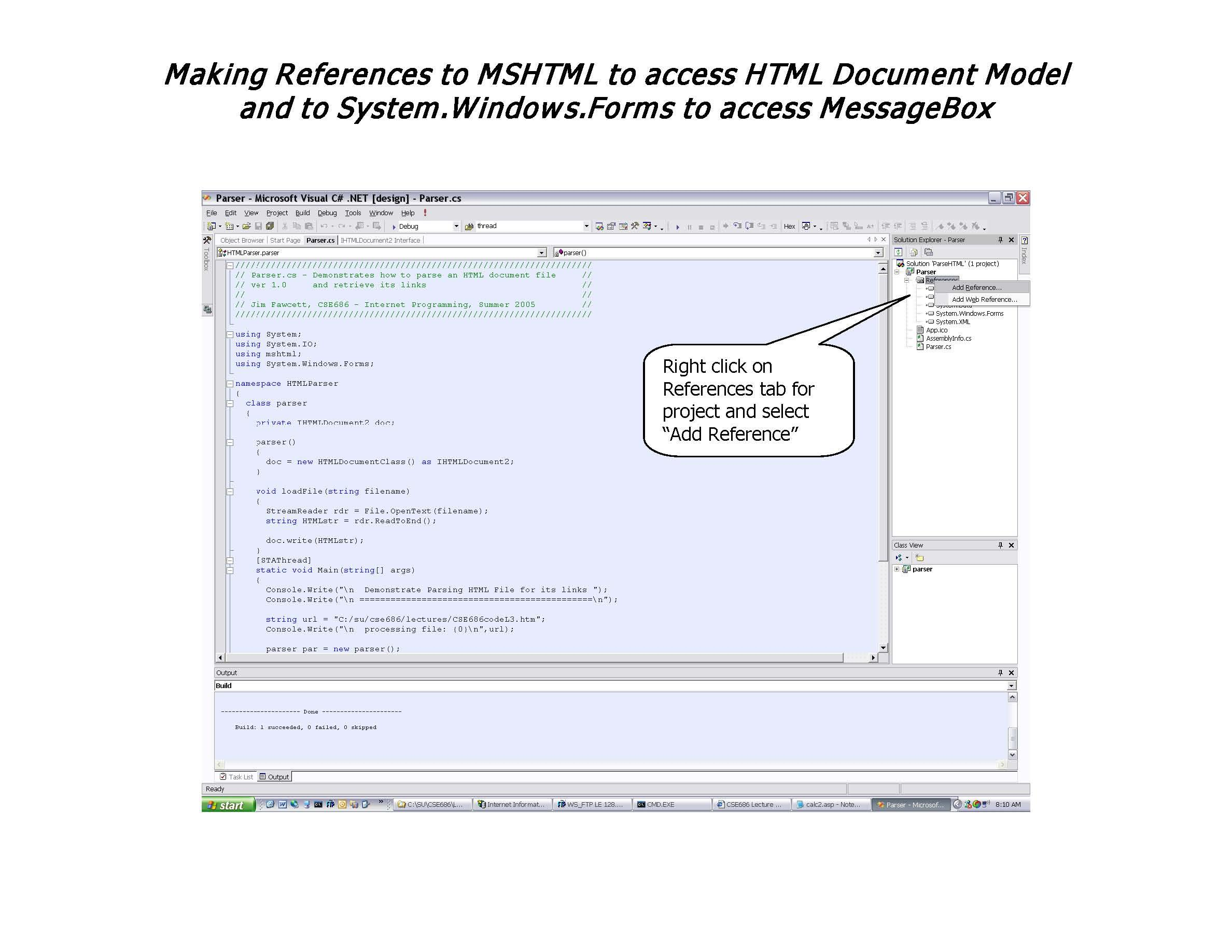The width and height of the screenshot is (1232, 952).
Task: Open a file with the Open File icon
Action: (246, 226)
